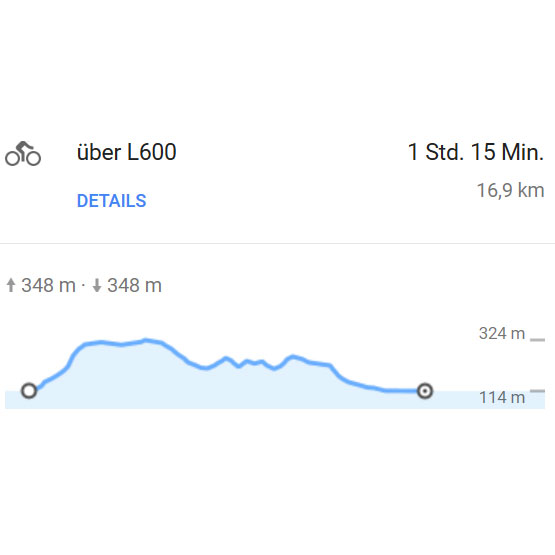
Task: Select the über L600 route title
Action: (126, 152)
